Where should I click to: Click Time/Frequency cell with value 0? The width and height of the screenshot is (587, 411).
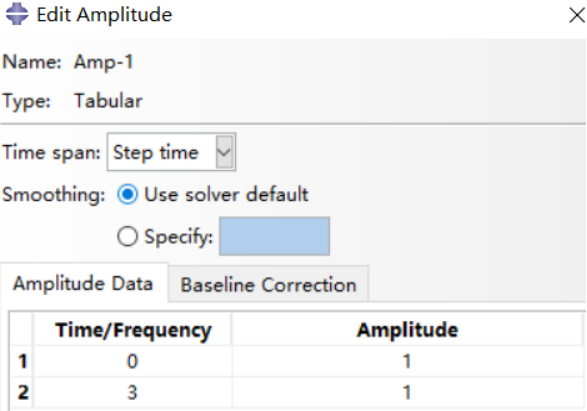coord(133,361)
